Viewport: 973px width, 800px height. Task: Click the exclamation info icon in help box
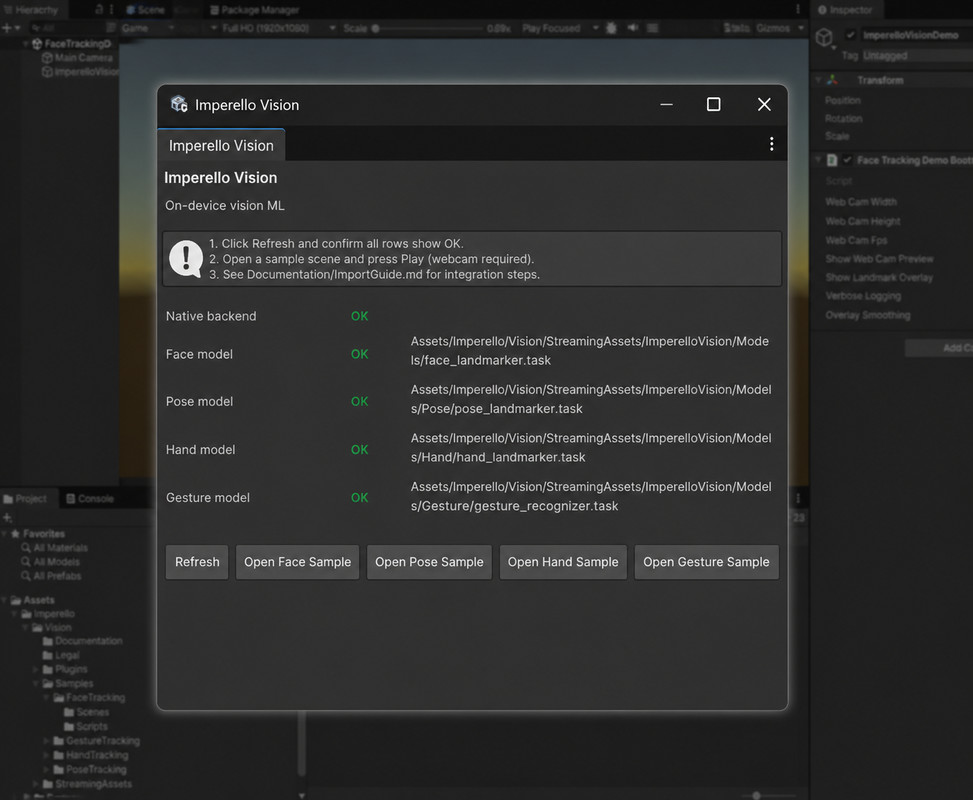(186, 258)
